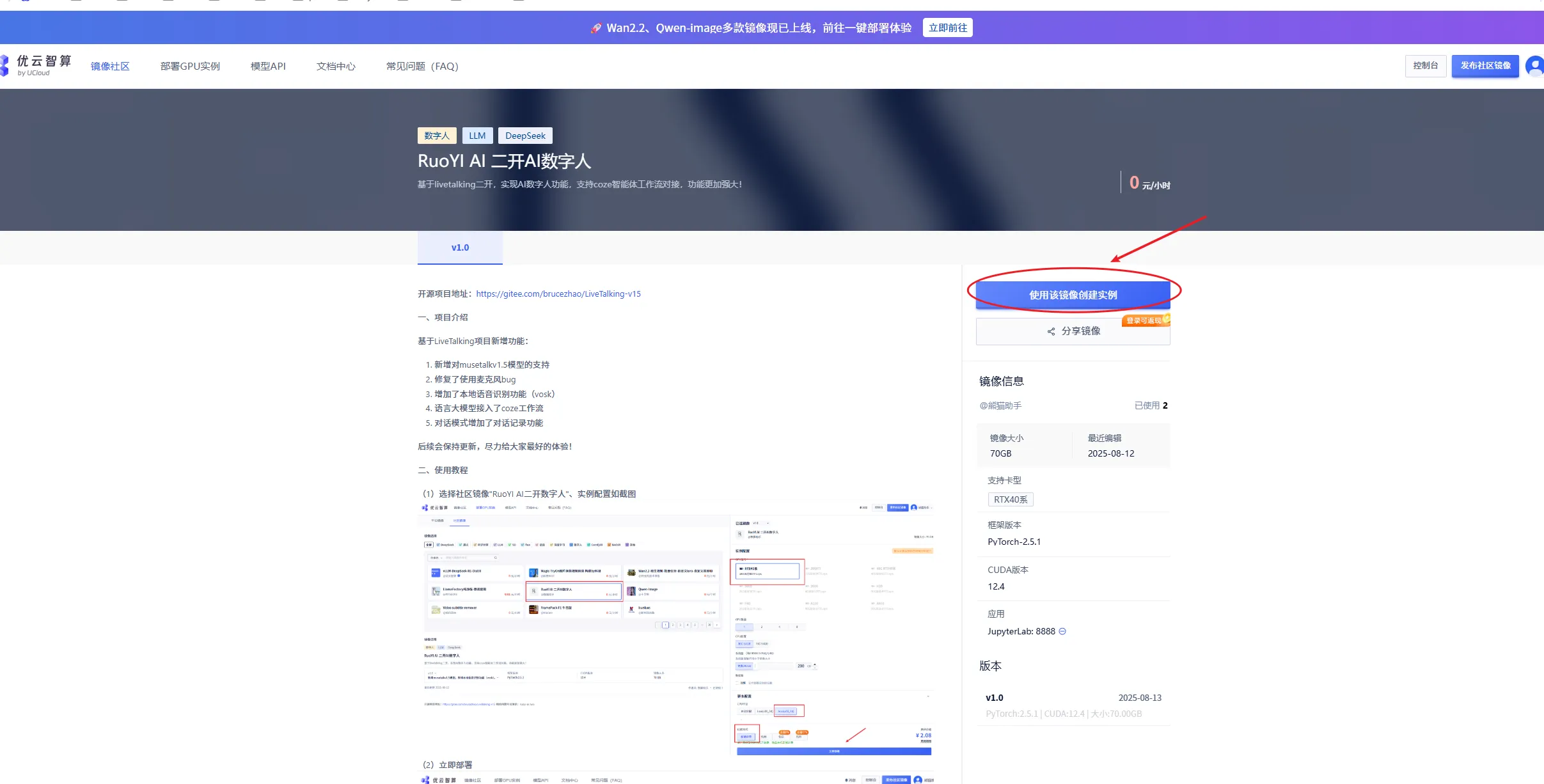Click the RTX40系 card type tag
Image resolution: width=1544 pixels, height=784 pixels.
click(x=1011, y=499)
